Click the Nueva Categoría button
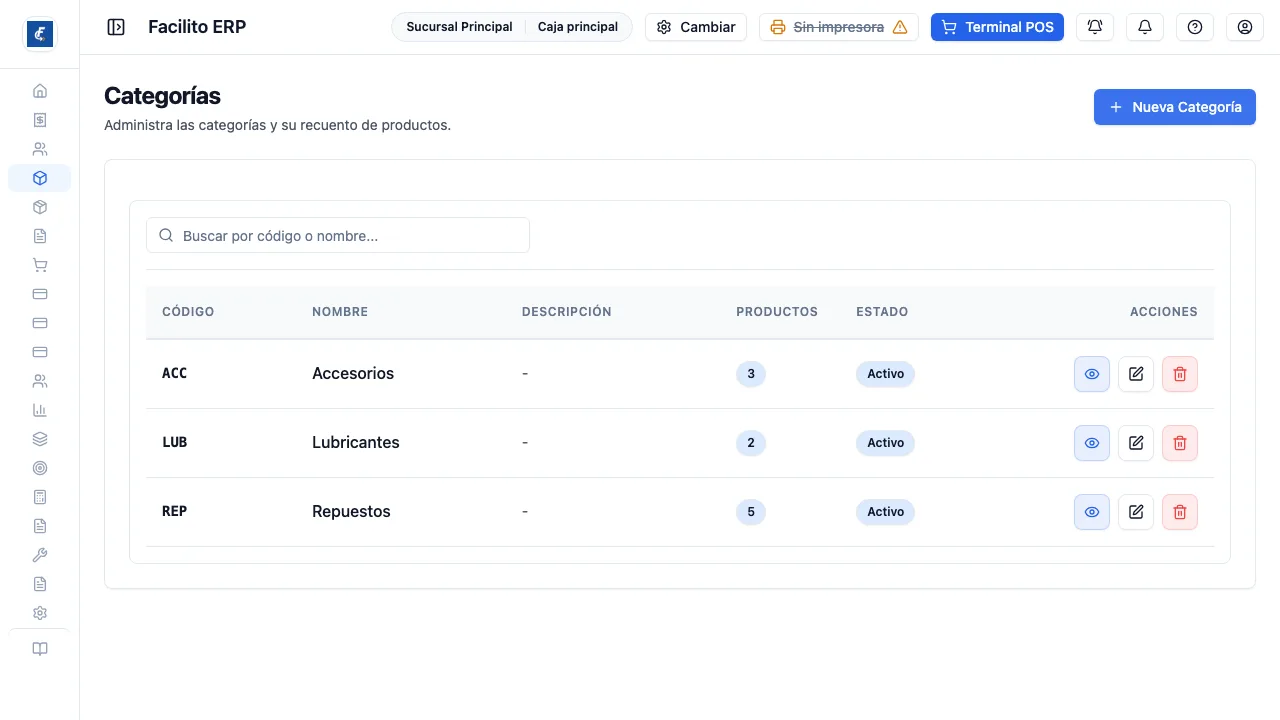The height and width of the screenshot is (720, 1280). pos(1175,107)
